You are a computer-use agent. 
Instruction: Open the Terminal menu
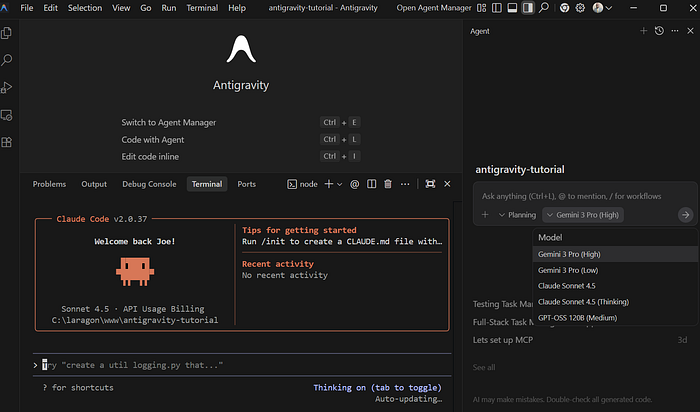(x=202, y=8)
